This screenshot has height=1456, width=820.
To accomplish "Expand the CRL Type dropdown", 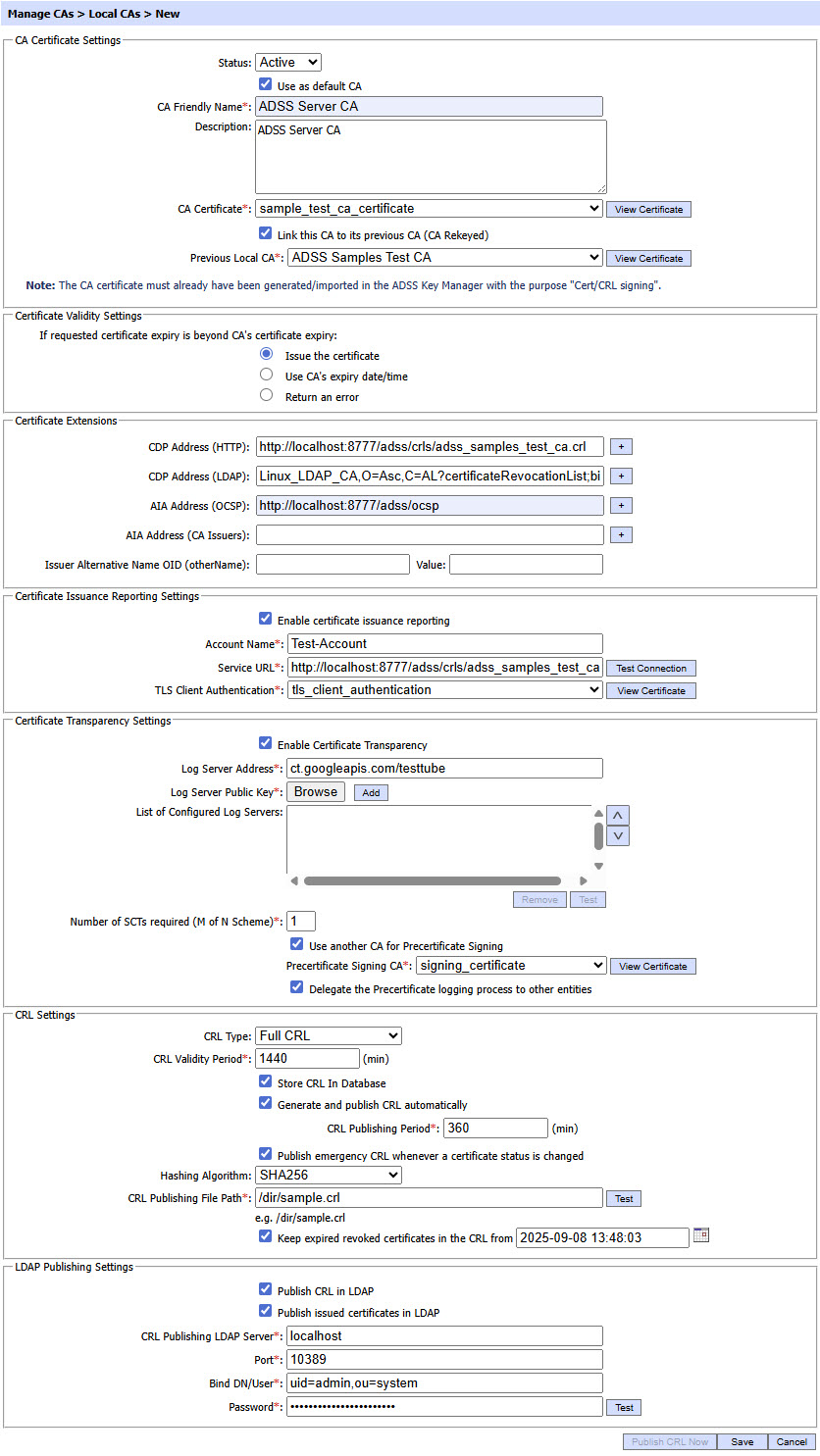I will [329, 1036].
